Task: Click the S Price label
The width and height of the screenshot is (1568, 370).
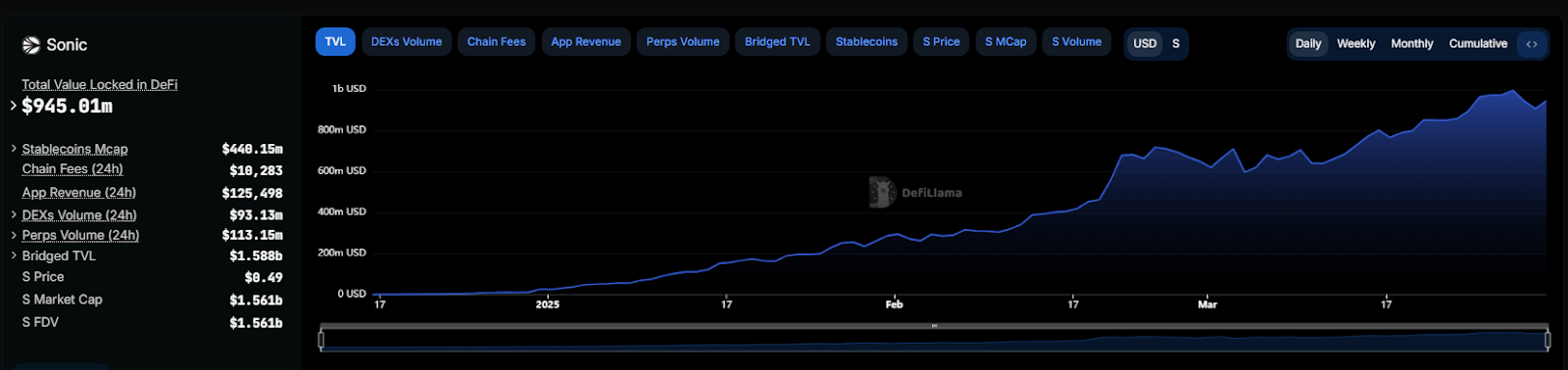Action: [43, 277]
